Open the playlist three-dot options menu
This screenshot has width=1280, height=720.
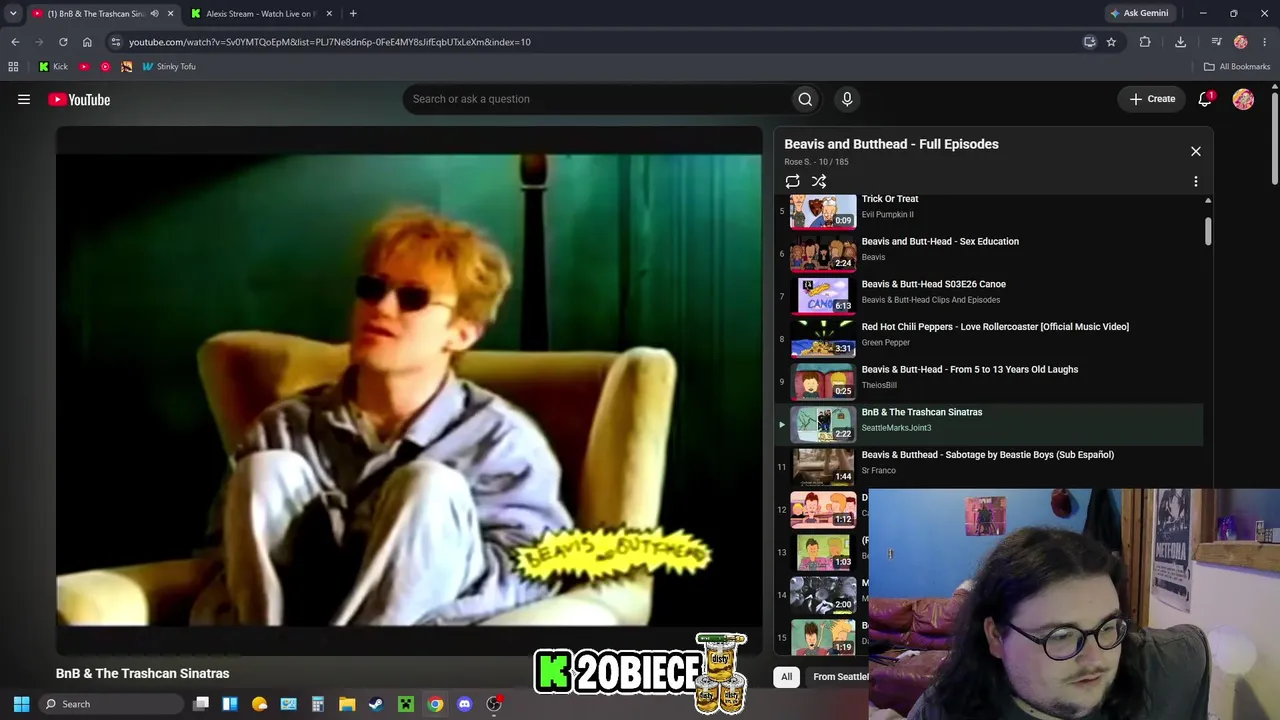1196,181
